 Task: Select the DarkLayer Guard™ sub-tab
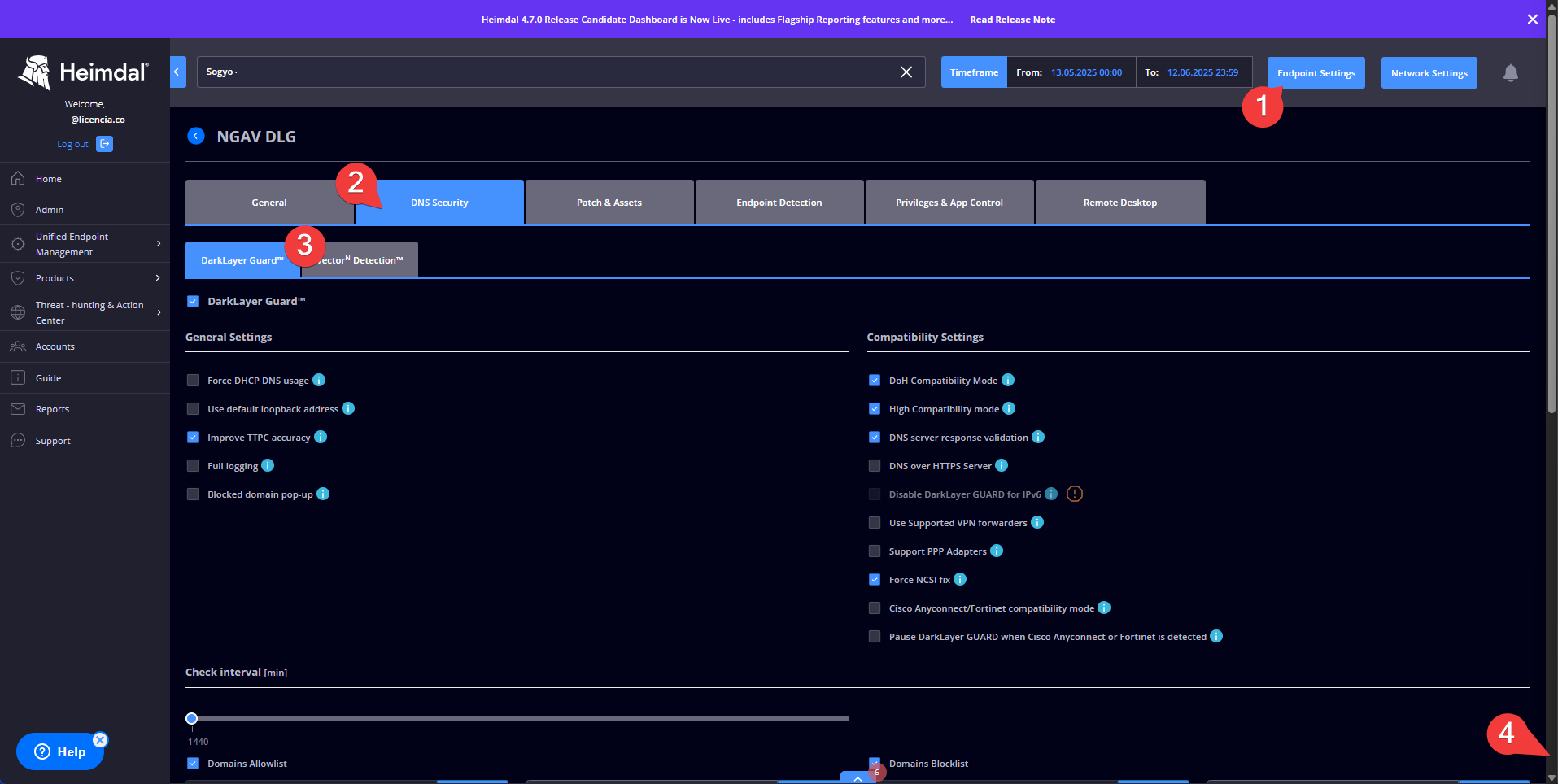tap(242, 259)
